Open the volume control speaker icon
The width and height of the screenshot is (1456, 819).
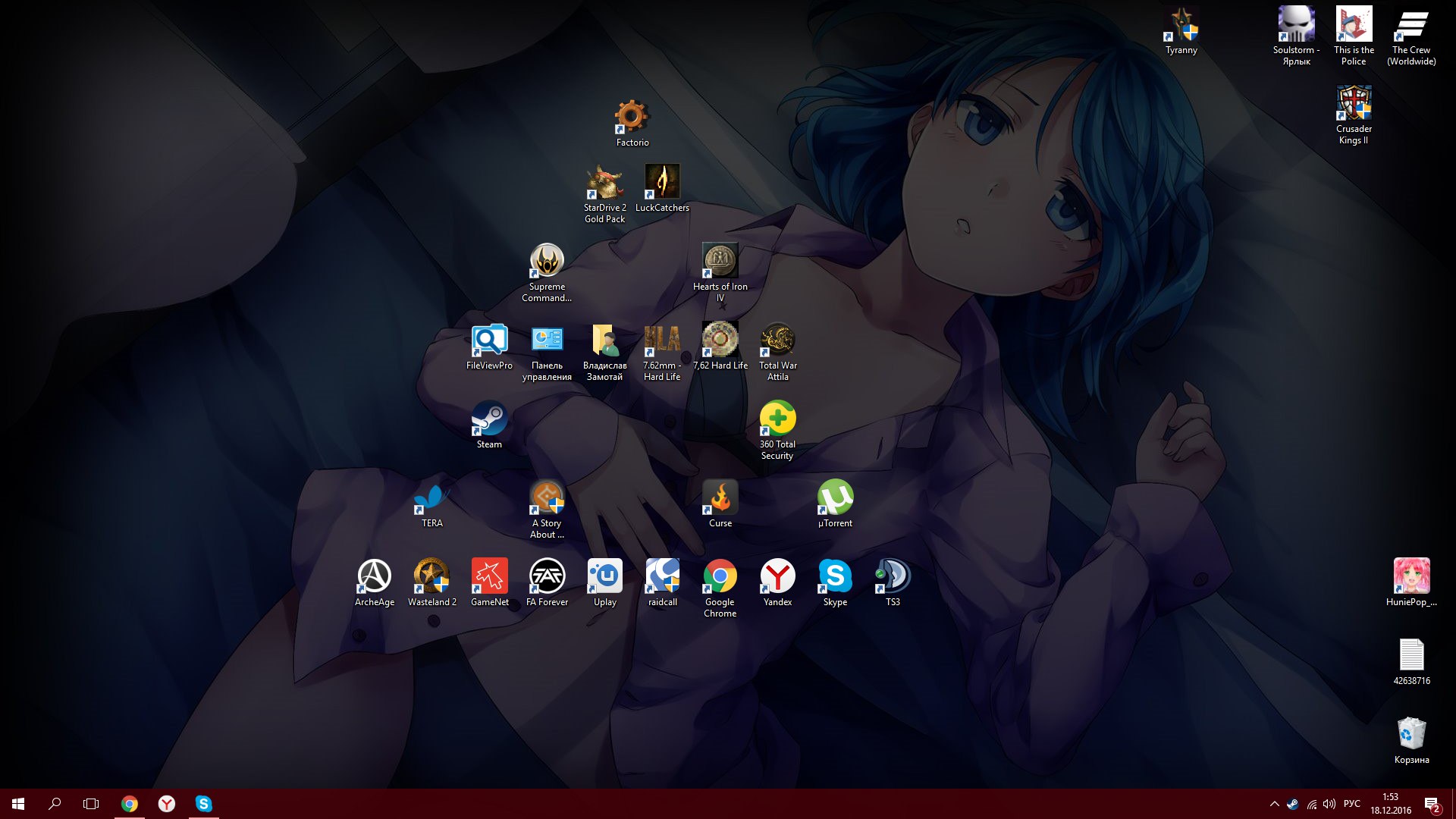pyautogui.click(x=1329, y=804)
